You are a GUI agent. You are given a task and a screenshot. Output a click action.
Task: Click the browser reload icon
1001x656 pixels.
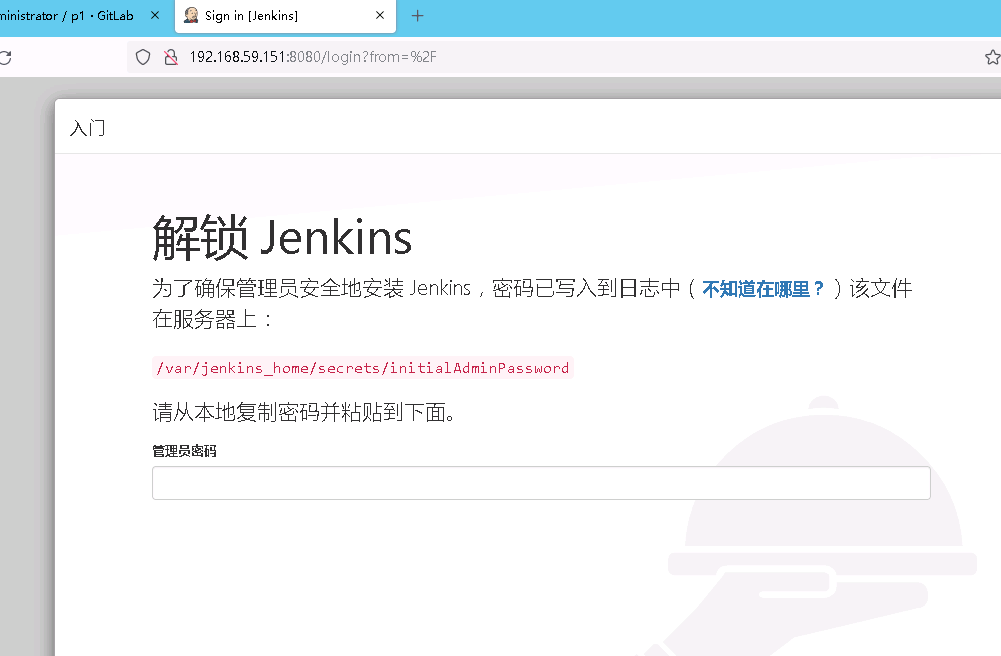(5, 57)
